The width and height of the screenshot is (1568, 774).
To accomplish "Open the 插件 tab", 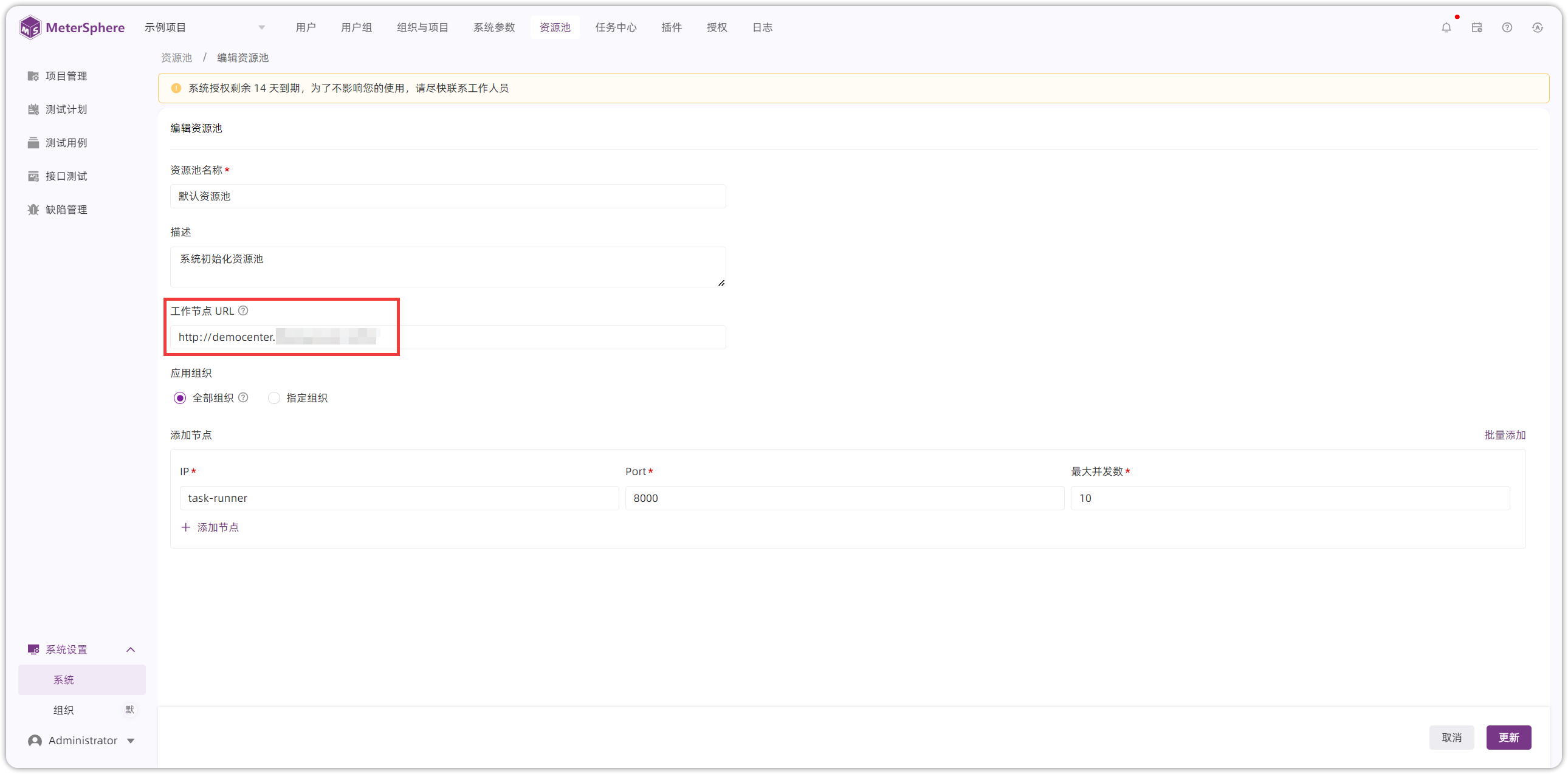I will pyautogui.click(x=672, y=27).
